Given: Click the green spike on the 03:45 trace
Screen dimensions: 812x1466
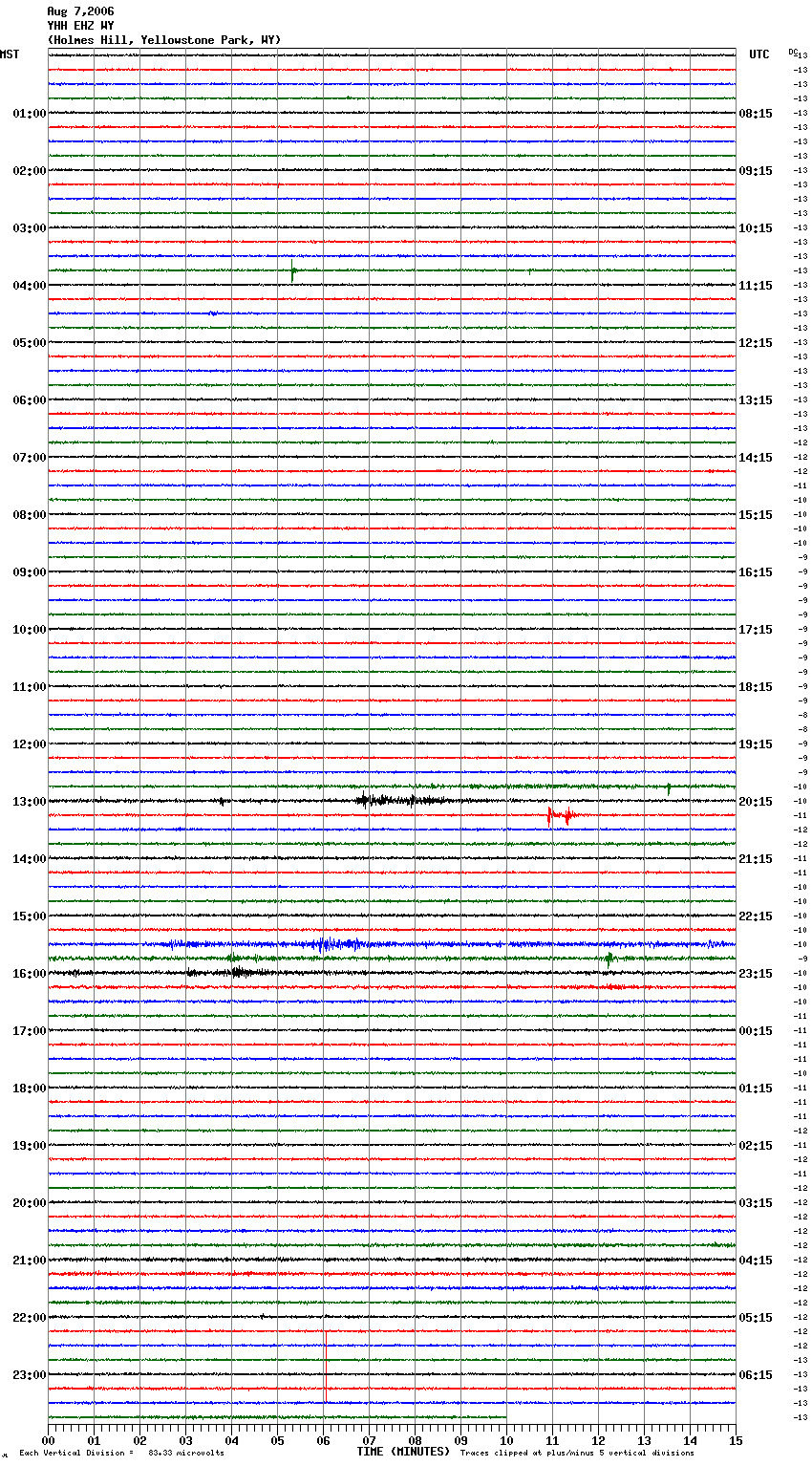Looking at the screenshot, I should 293,271.
